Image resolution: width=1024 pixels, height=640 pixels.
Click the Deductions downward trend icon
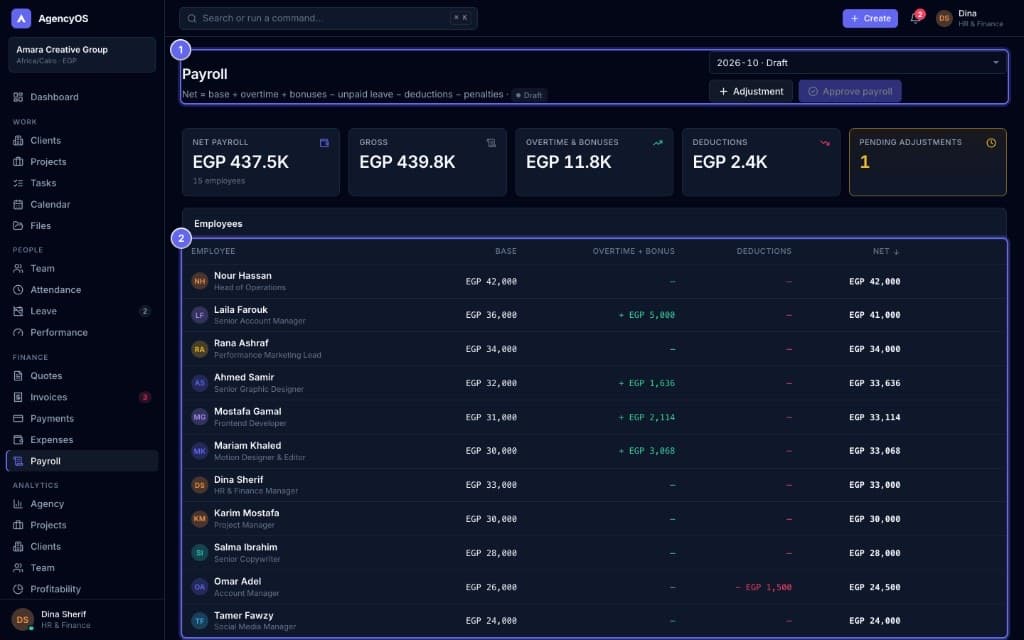click(825, 143)
